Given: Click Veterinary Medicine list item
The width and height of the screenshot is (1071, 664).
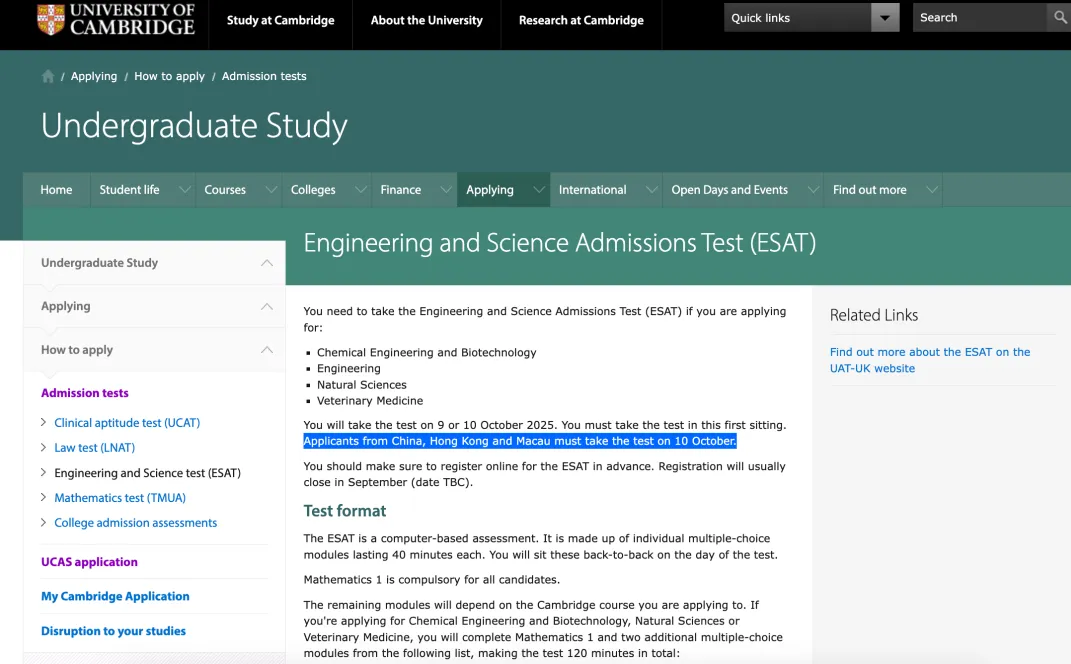Looking at the screenshot, I should point(370,401).
